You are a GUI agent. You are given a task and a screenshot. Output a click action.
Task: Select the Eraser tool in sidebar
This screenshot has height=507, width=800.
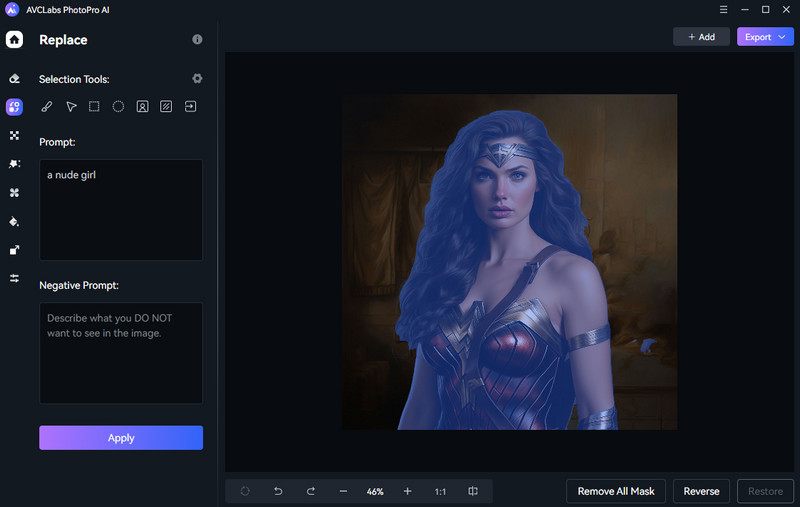[x=14, y=79]
